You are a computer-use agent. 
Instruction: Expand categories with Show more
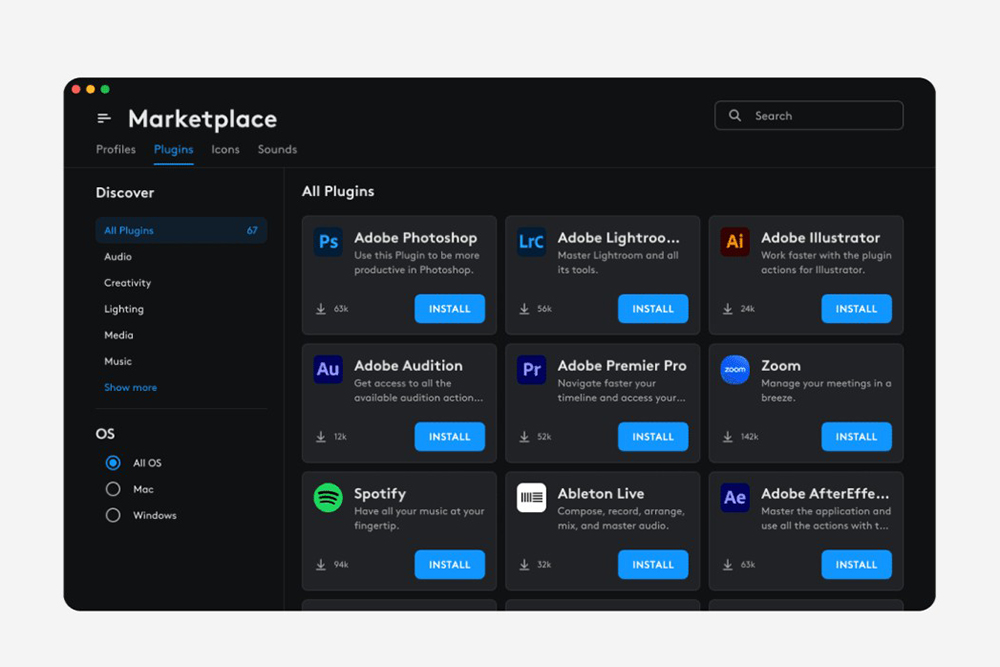(x=130, y=387)
